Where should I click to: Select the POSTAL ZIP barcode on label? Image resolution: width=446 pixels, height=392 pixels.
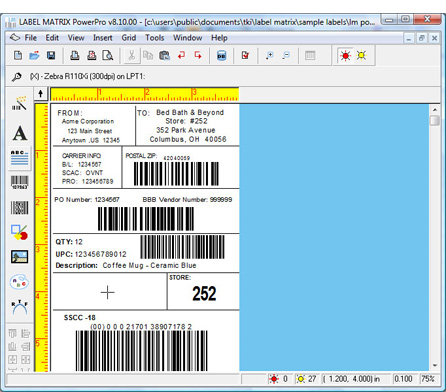click(x=176, y=174)
